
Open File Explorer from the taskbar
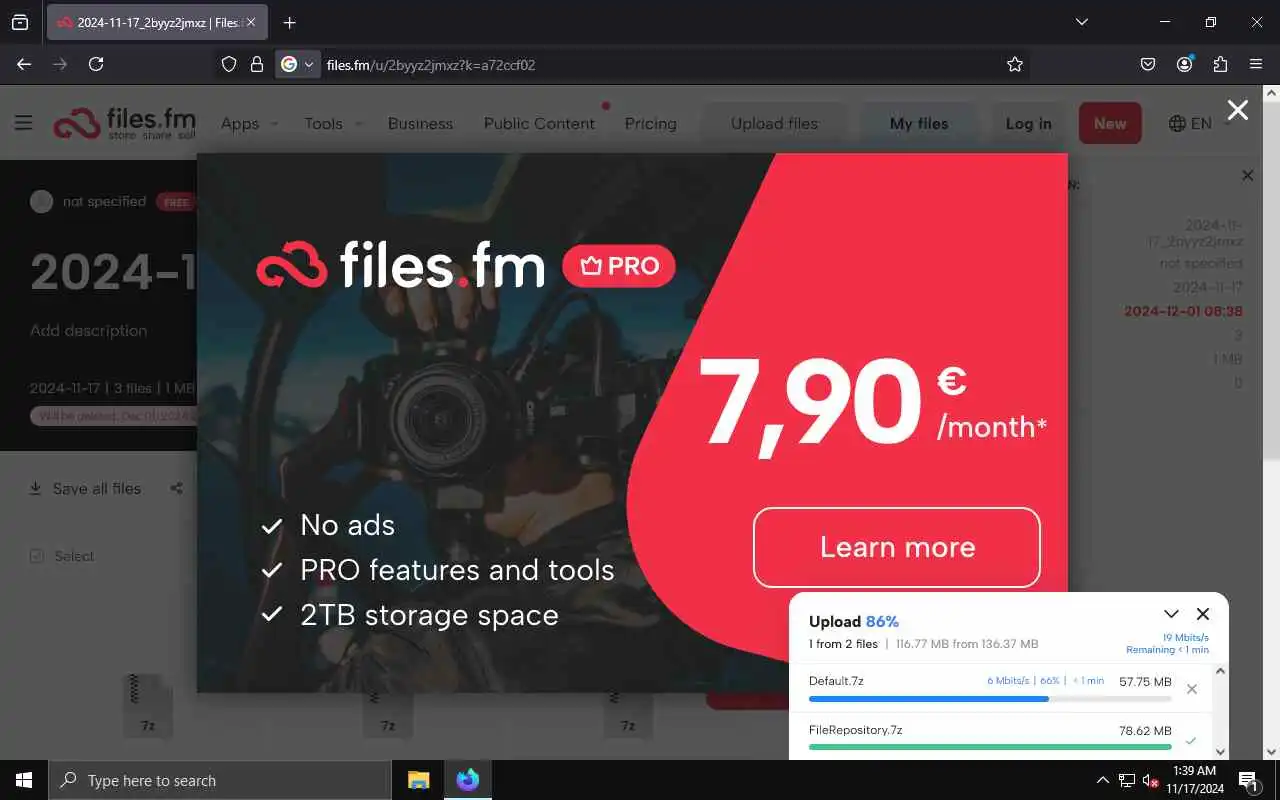click(x=418, y=780)
